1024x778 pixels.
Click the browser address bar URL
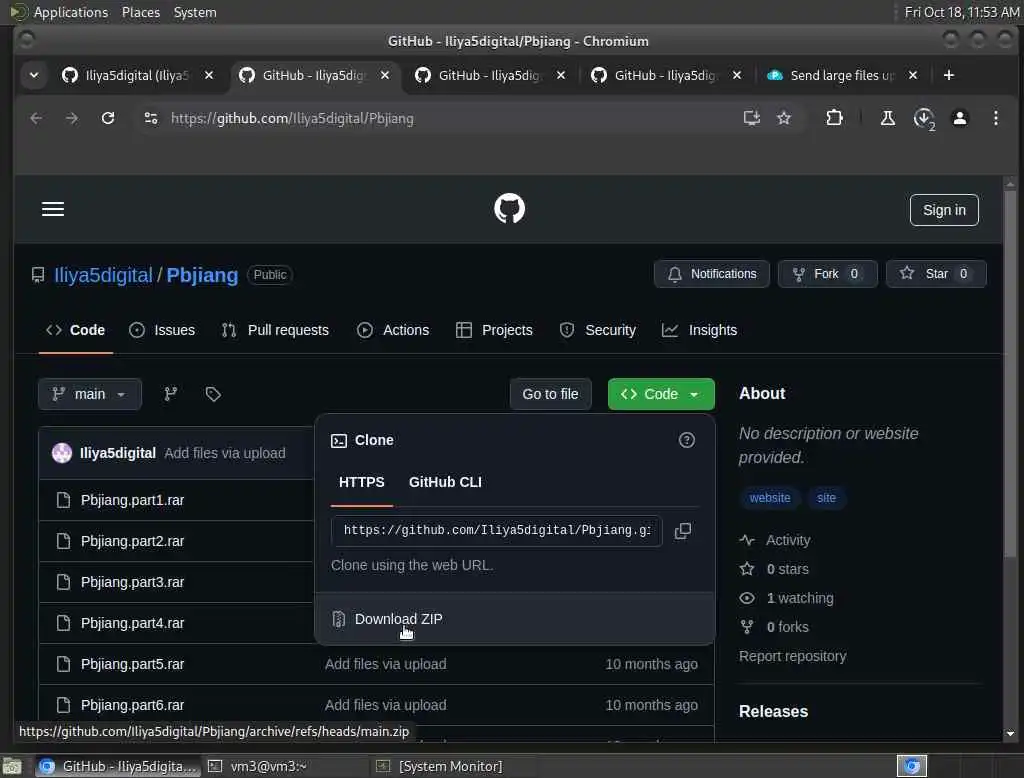point(292,118)
